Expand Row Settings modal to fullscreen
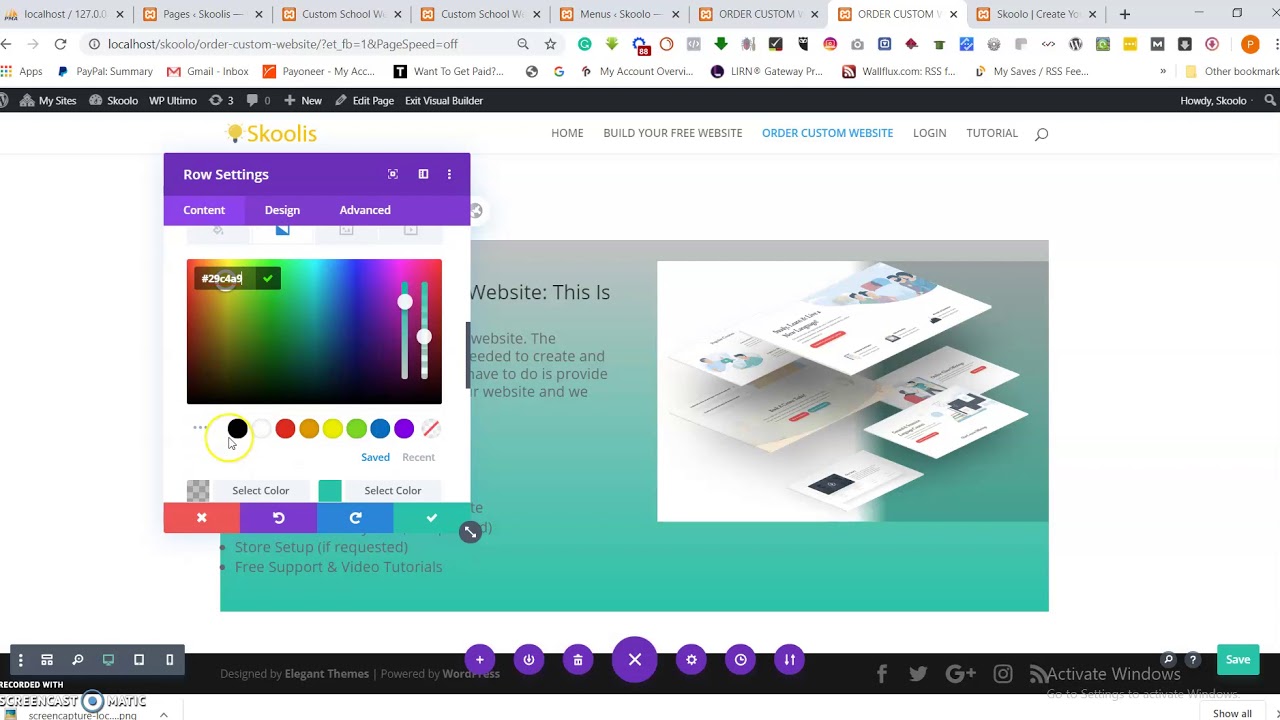The height and width of the screenshot is (720, 1280). 393,174
